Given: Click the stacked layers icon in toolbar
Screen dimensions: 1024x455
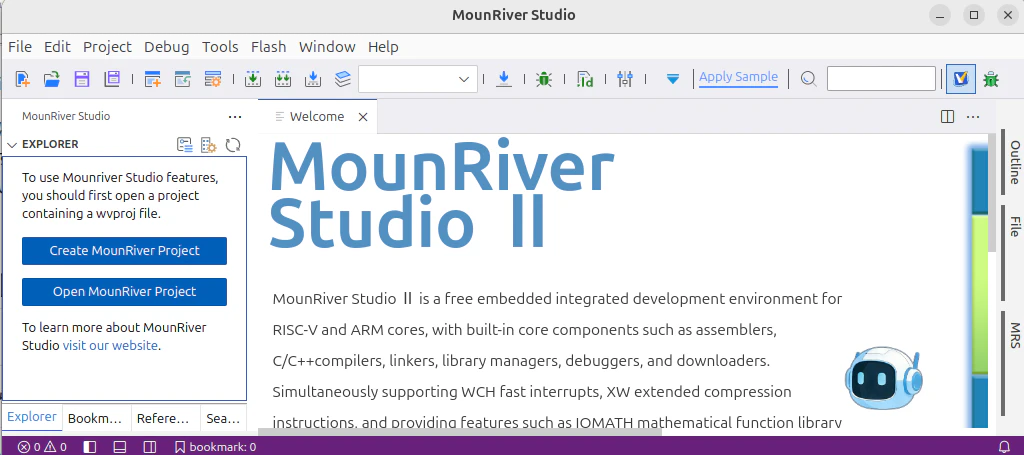Looking at the screenshot, I should point(343,79).
